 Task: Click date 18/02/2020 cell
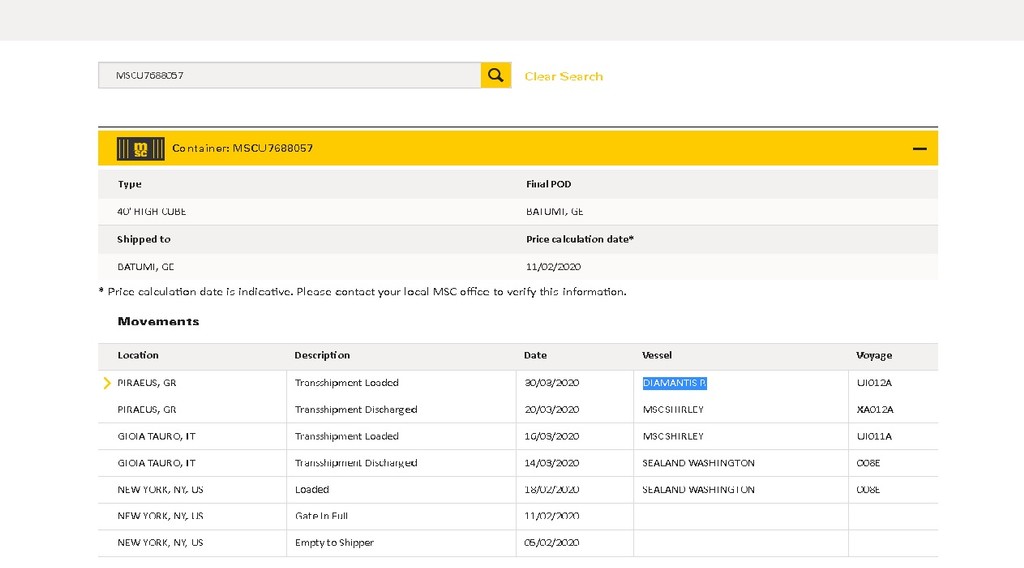tap(552, 490)
